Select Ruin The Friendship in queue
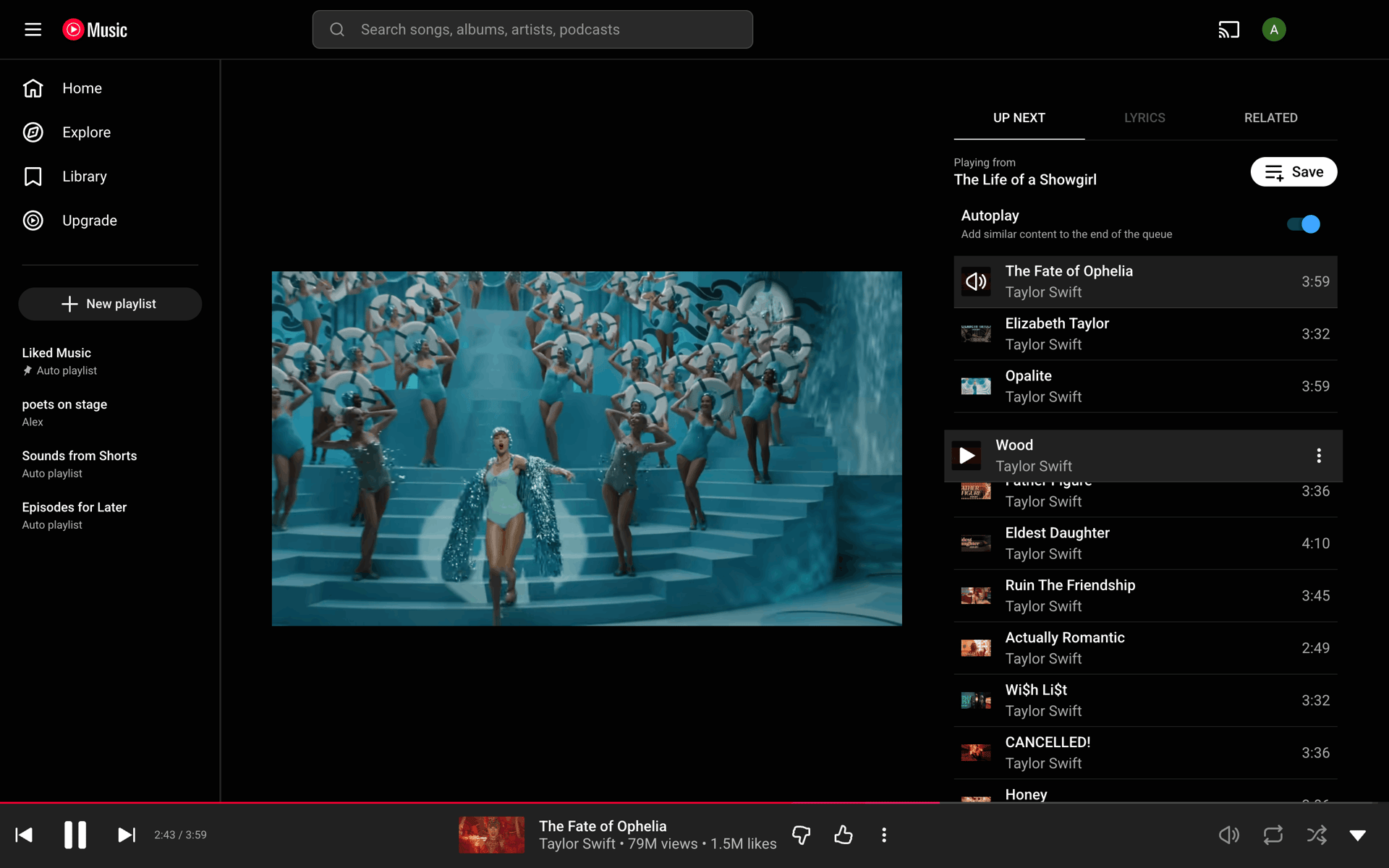Viewport: 1389px width, 868px height. 1145,596
